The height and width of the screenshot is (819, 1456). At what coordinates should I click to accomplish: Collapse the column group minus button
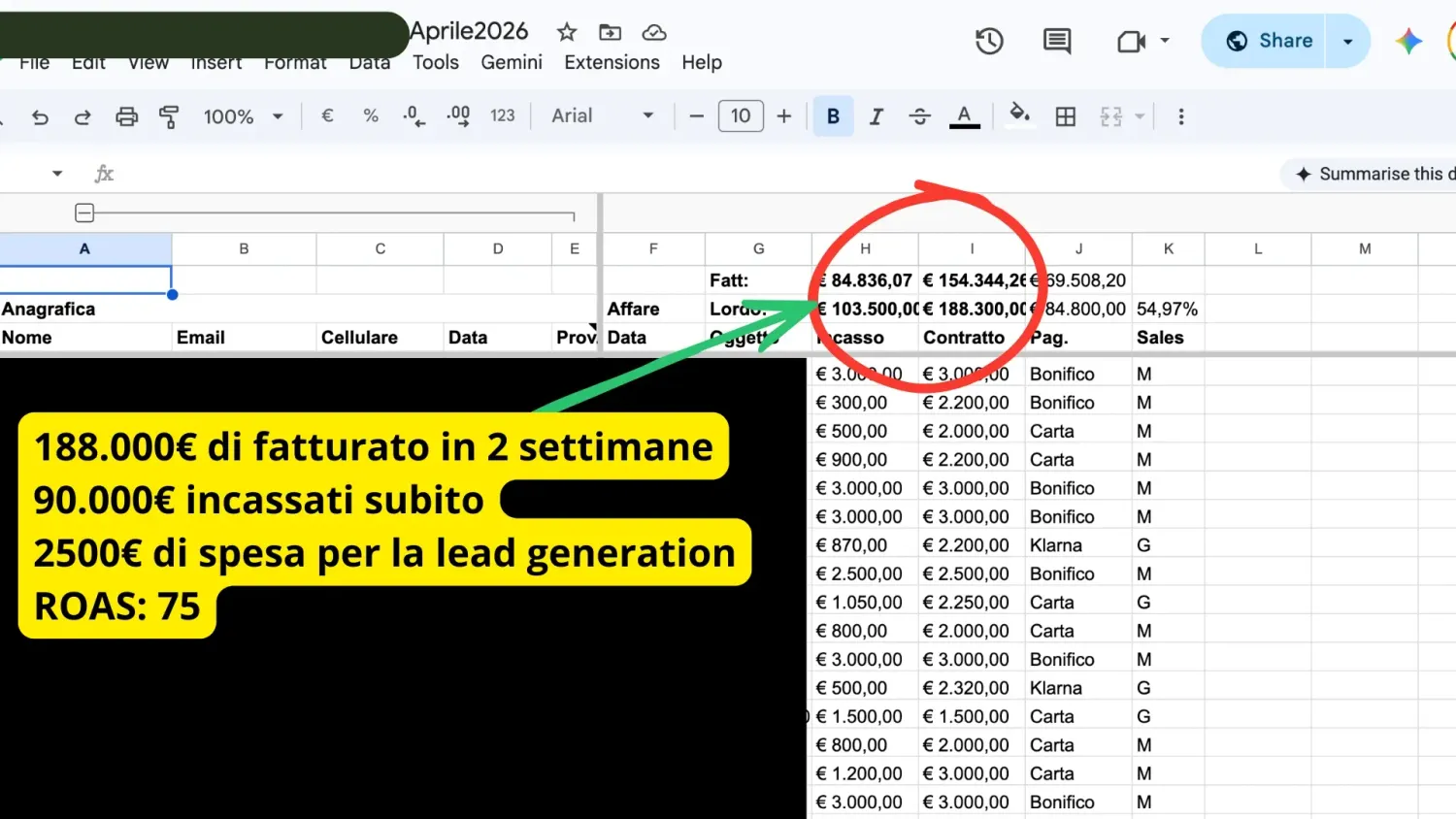pyautogui.click(x=84, y=213)
